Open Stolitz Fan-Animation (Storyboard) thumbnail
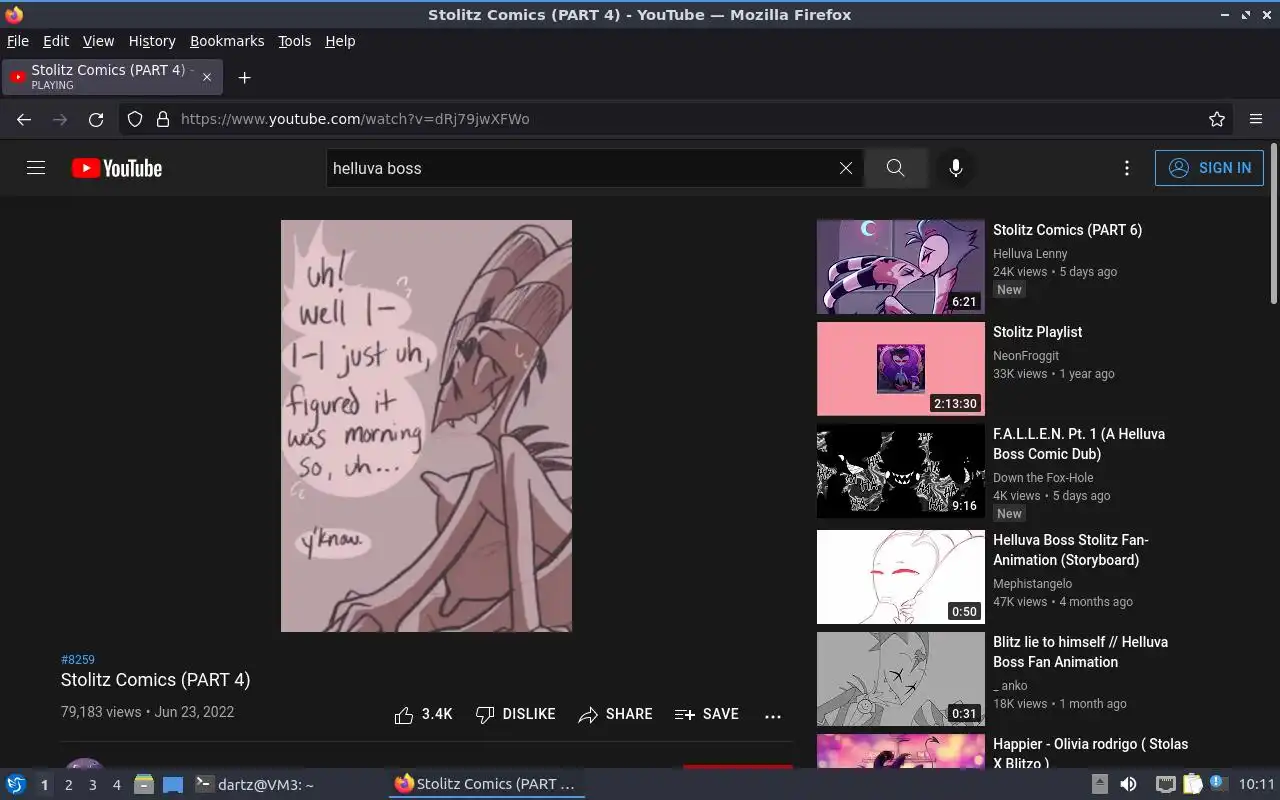 click(x=901, y=577)
